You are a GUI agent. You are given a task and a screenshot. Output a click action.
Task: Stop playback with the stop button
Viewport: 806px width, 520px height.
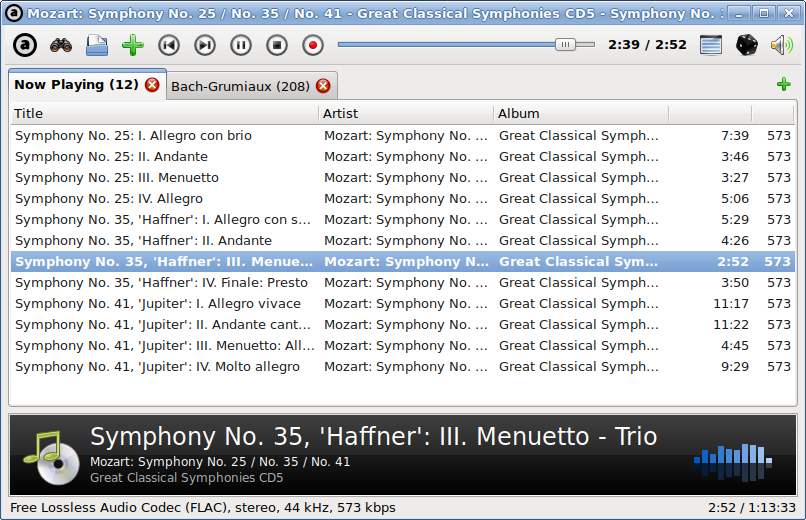277,45
